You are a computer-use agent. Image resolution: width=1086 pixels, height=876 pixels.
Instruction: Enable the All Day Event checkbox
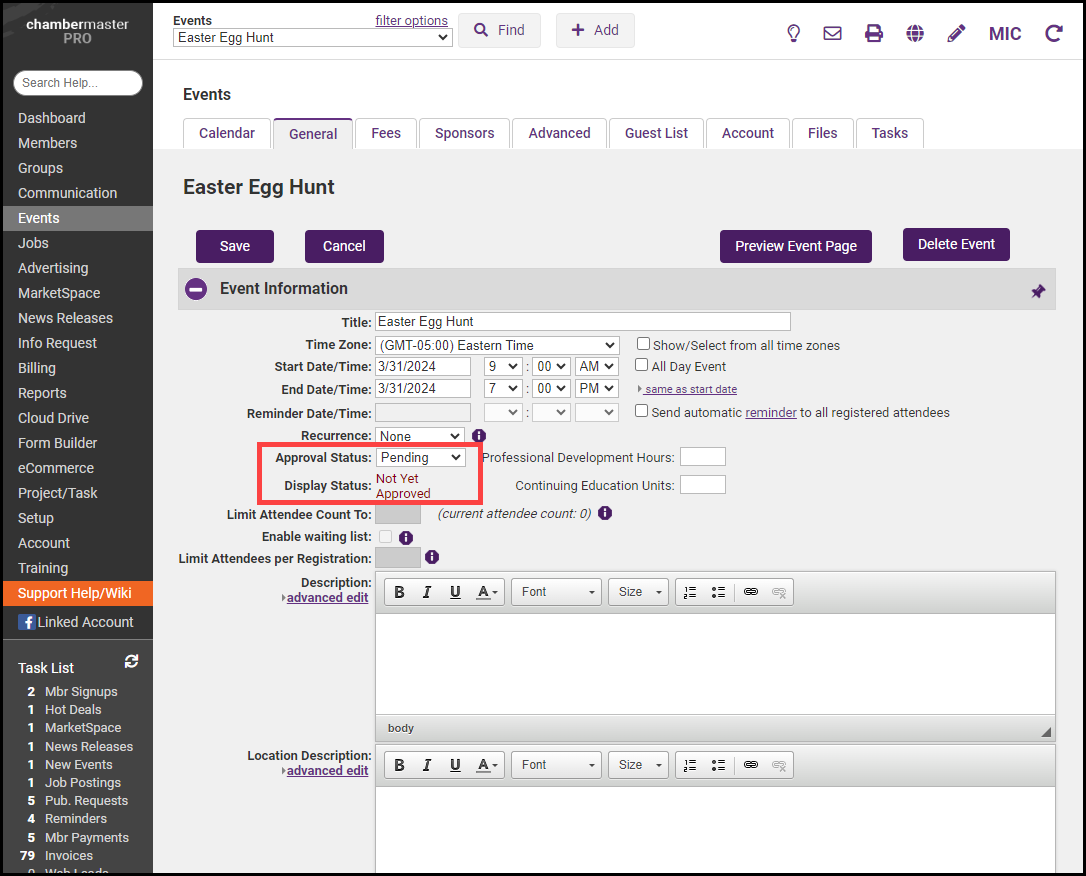tap(642, 365)
